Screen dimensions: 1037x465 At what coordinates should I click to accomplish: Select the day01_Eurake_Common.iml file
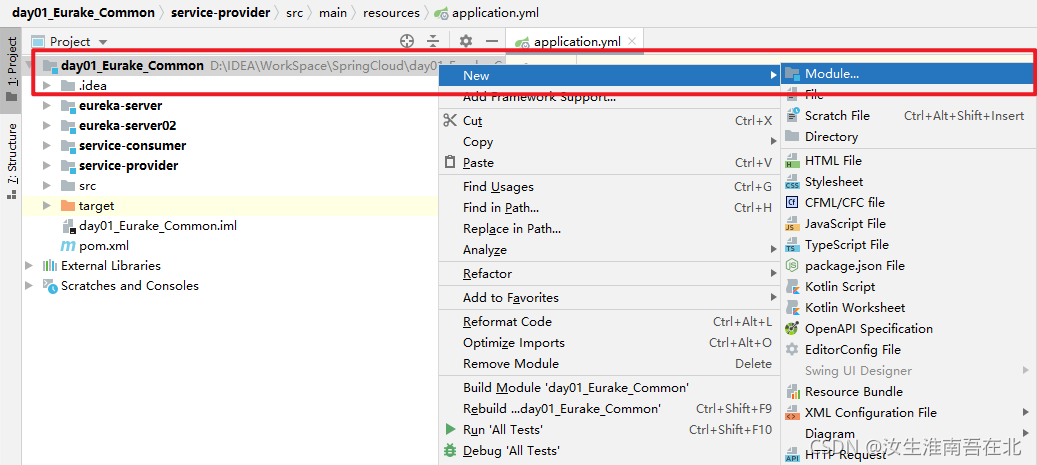pos(157,226)
